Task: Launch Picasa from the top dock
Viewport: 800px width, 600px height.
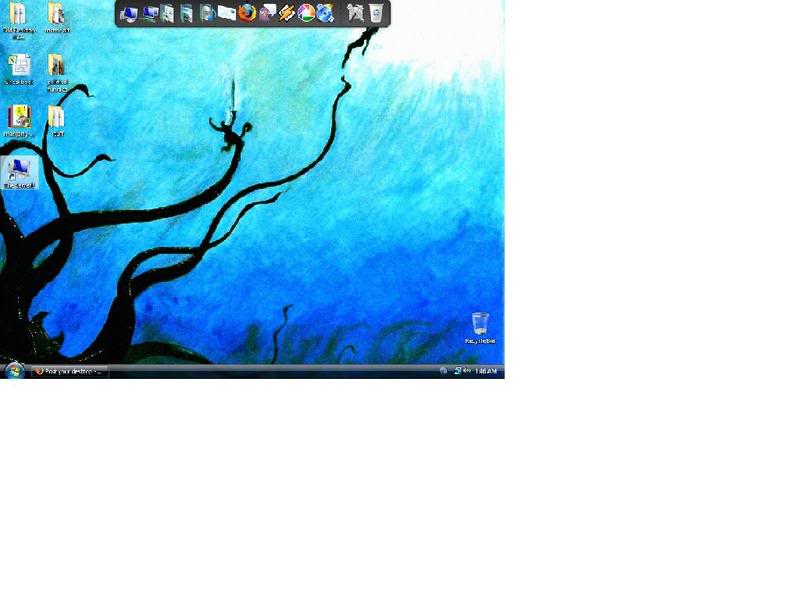Action: 306,13
